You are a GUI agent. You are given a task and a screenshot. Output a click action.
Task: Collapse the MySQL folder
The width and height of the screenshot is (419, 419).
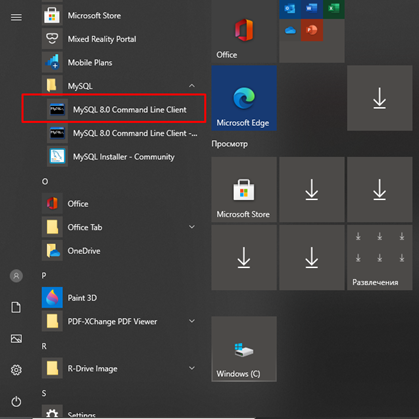[192, 86]
